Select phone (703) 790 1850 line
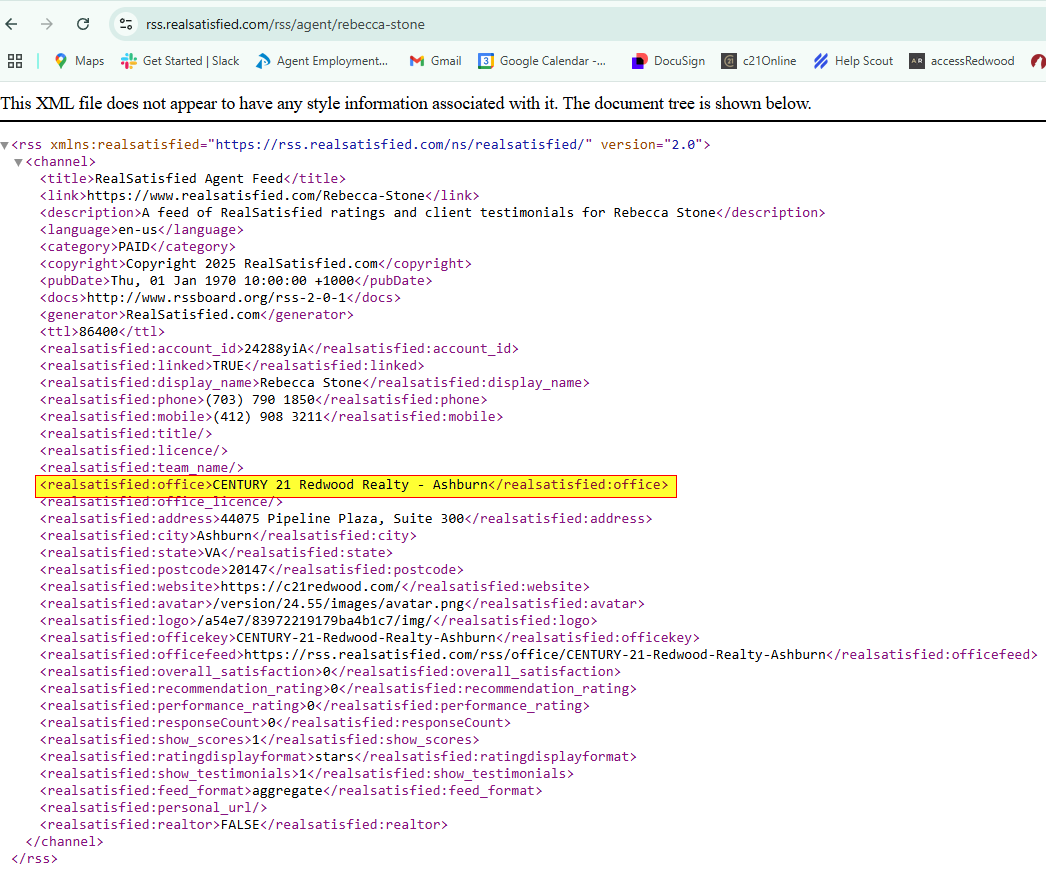This screenshot has height=871, width=1046. (264, 400)
